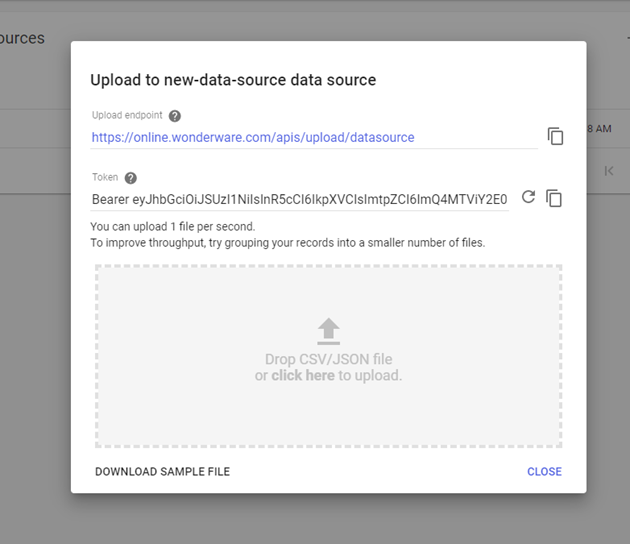The width and height of the screenshot is (630, 544).
Task: Go to first page using background pagination icon
Action: tap(609, 171)
